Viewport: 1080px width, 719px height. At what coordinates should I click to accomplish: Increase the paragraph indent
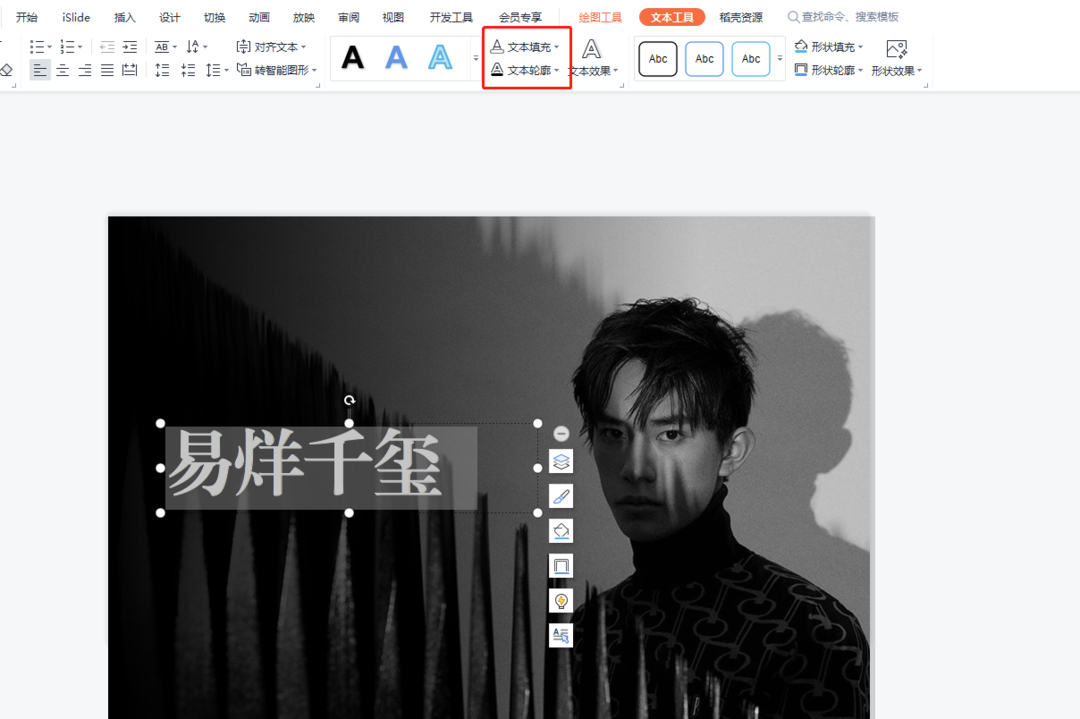pos(130,47)
